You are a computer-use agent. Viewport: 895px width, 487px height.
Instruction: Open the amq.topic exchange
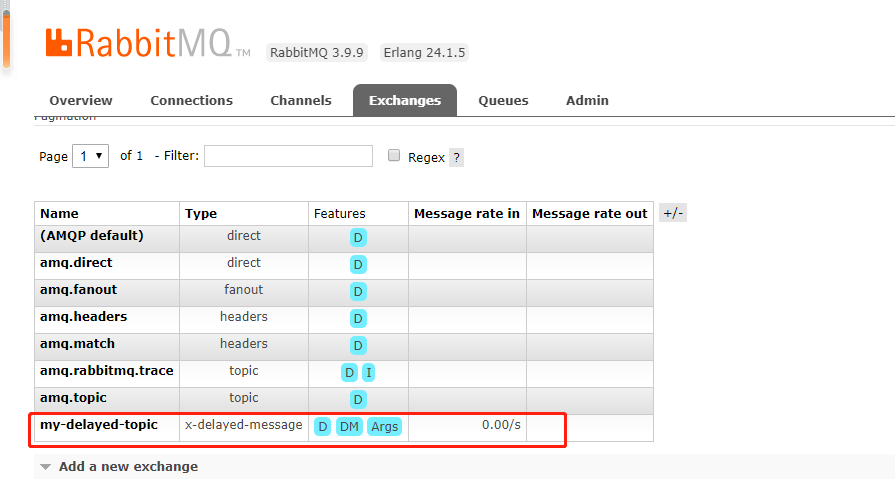pos(73,398)
